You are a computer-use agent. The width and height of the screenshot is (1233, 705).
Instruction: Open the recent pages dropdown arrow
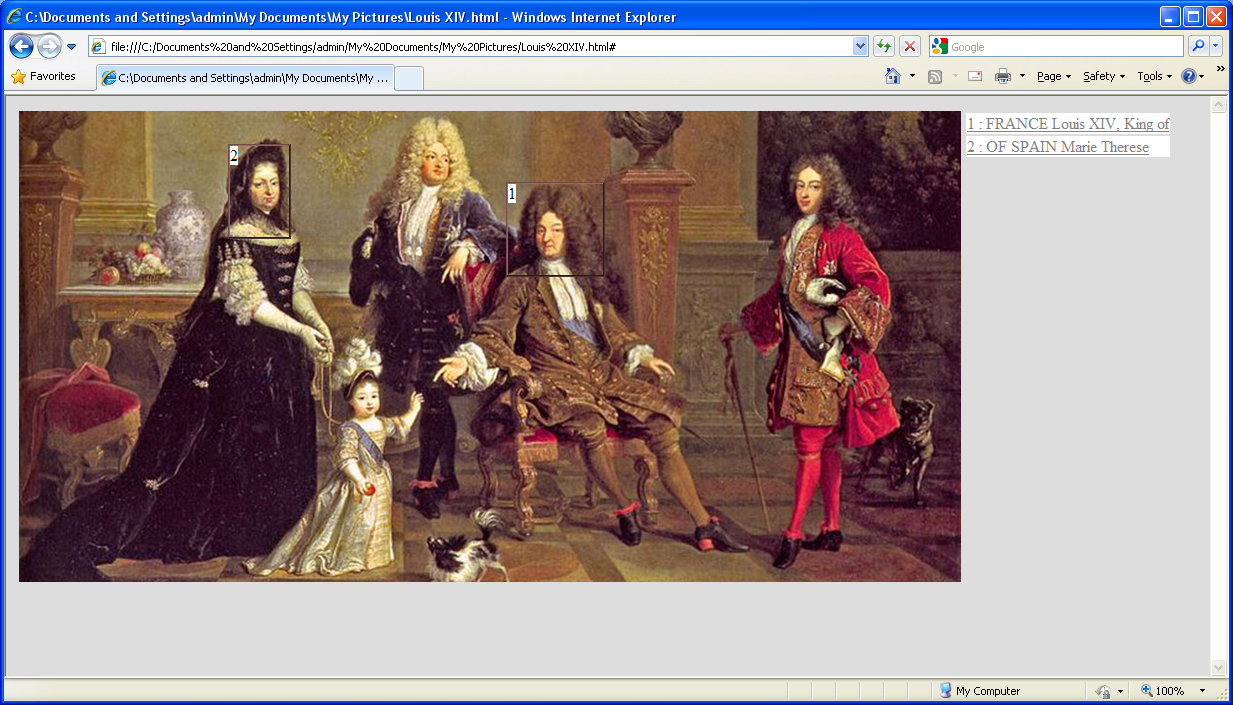[72, 47]
